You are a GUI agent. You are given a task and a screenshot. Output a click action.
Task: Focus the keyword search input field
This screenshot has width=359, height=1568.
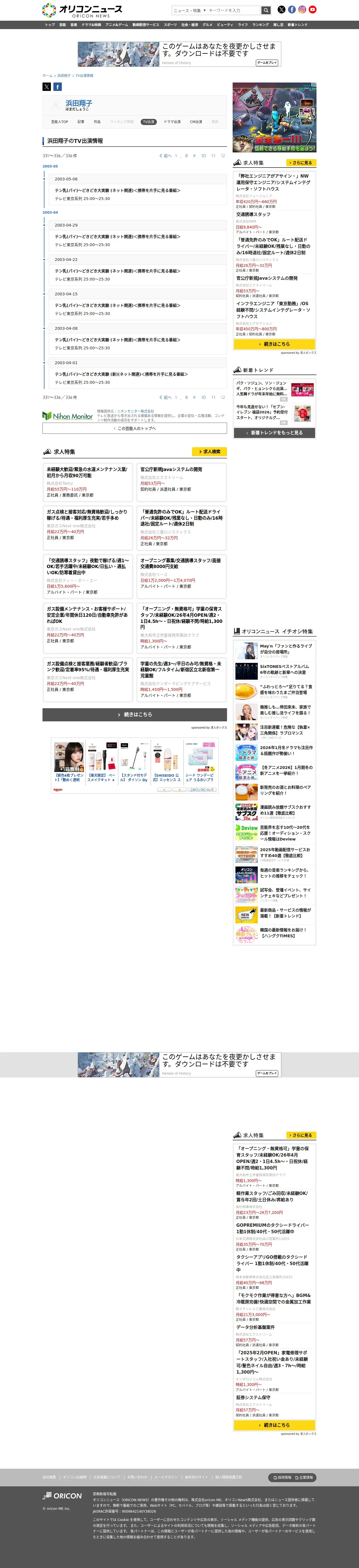point(234,10)
